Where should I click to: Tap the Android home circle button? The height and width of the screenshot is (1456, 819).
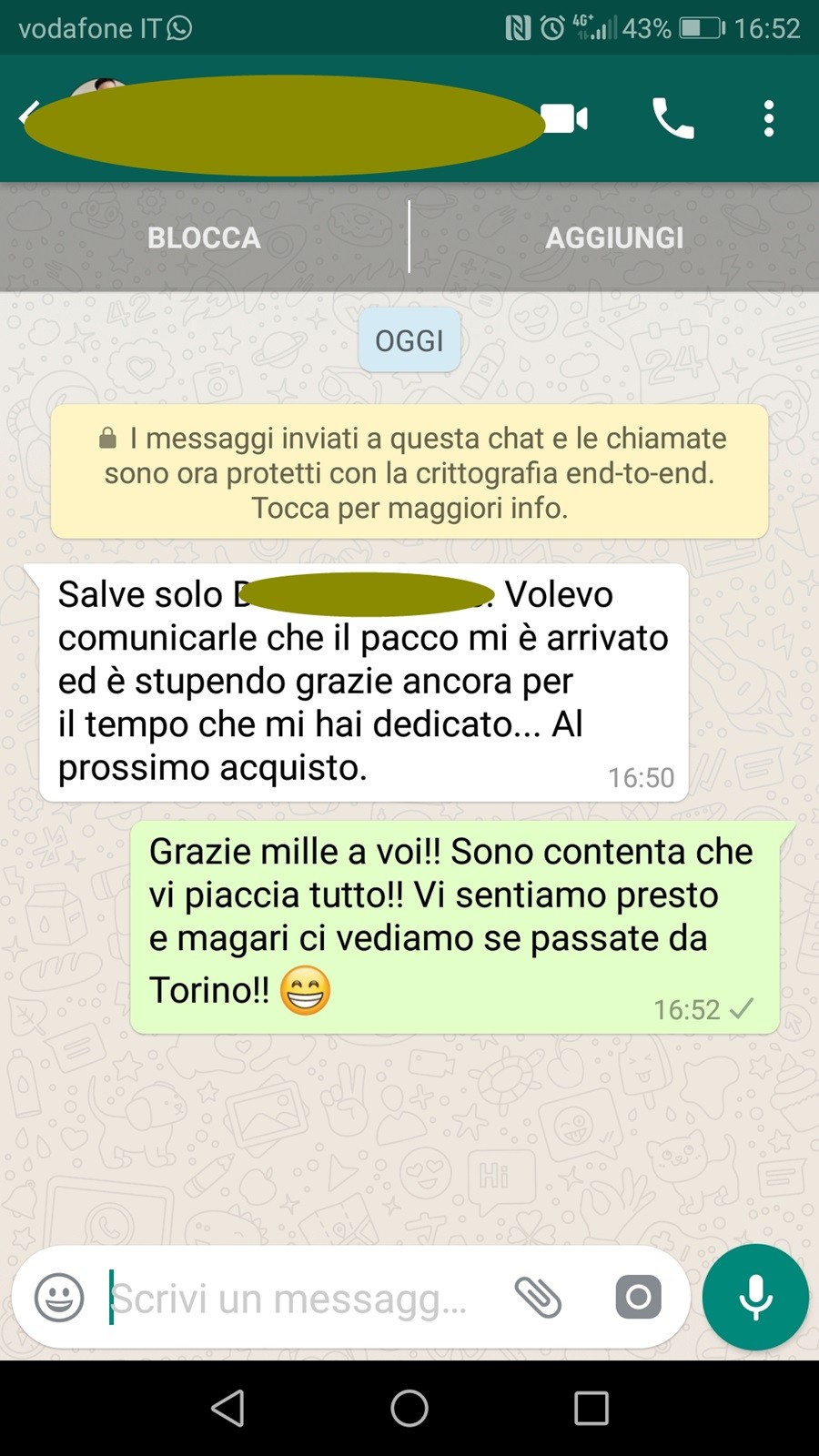[409, 1408]
